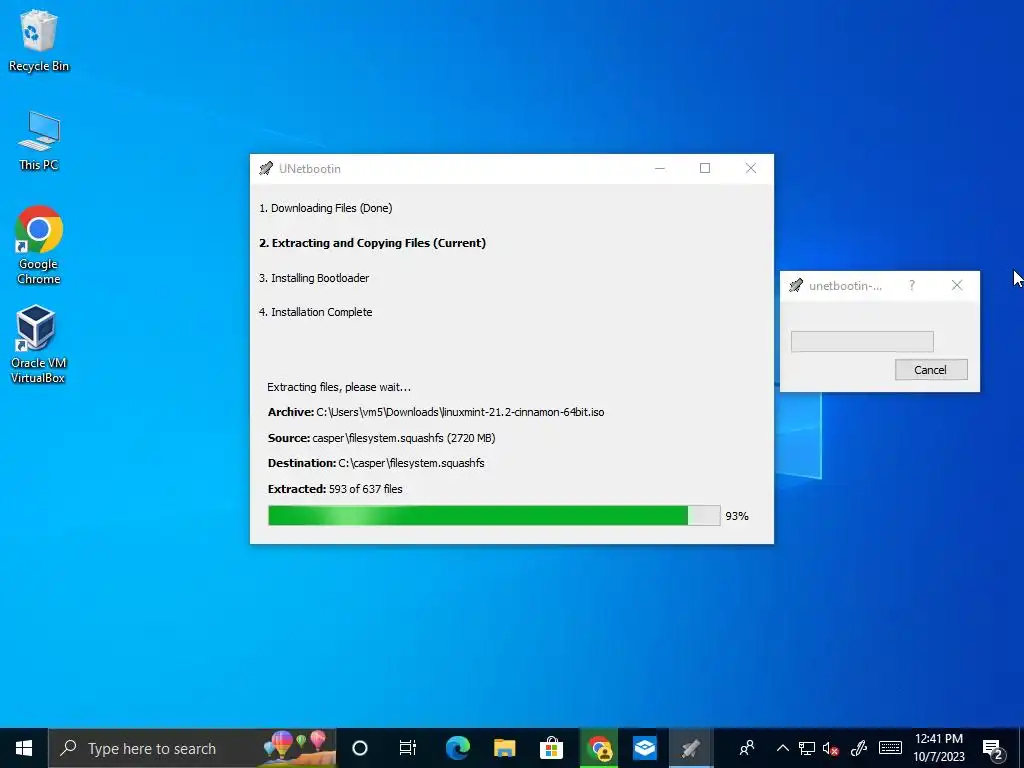Click 'Extracted: 593 of 637 files' line

[x=335, y=489]
